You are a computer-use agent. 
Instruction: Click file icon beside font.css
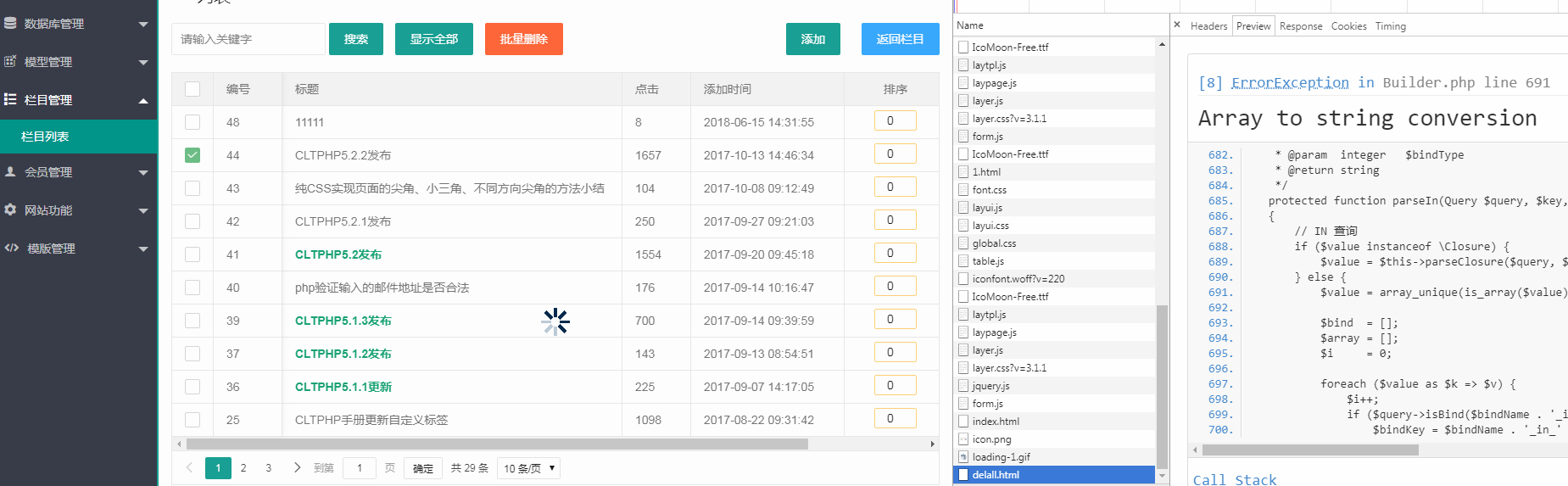[x=963, y=190]
